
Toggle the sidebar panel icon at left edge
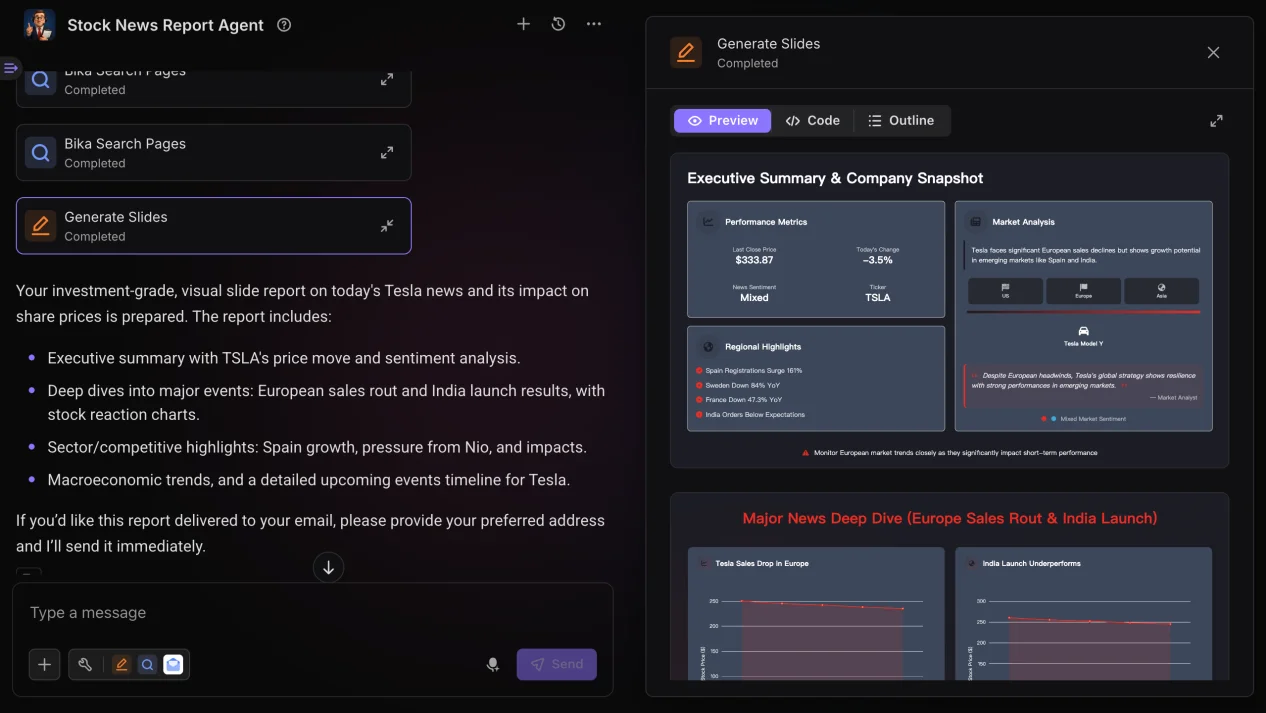point(10,68)
